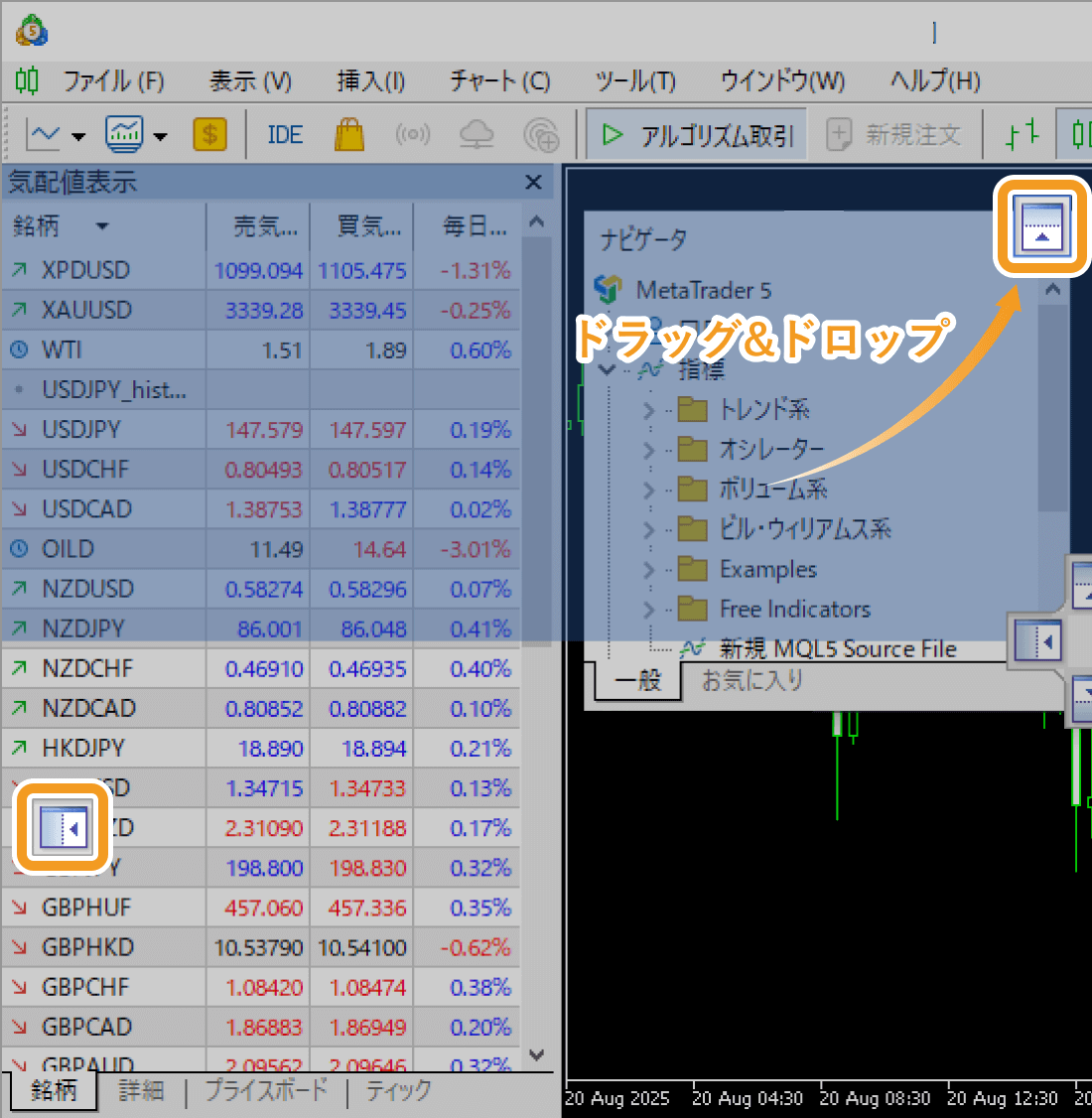
Task: Create a 新規 MQL5 Source File
Action: coord(839,648)
